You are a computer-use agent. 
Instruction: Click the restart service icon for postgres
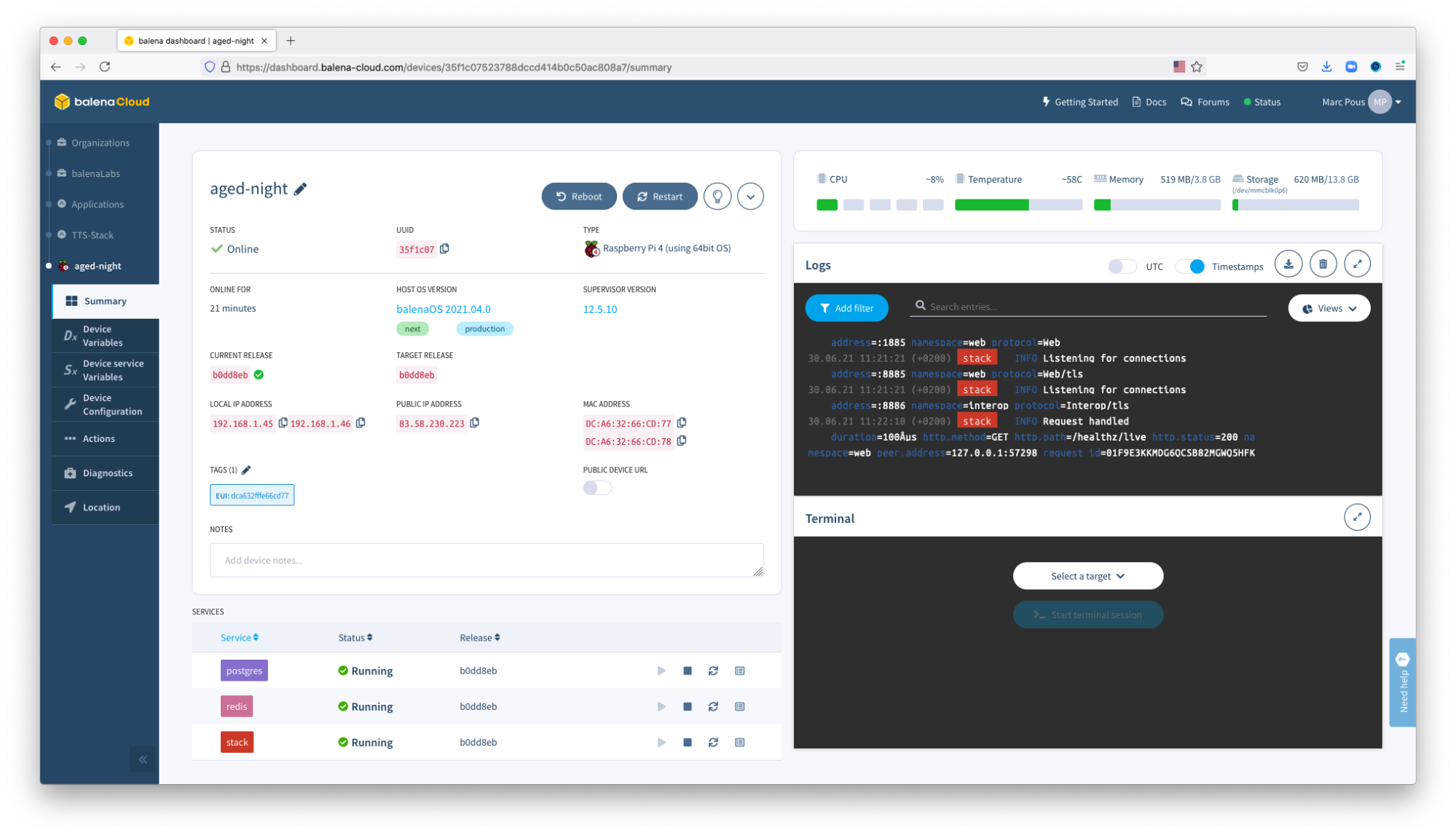point(713,670)
